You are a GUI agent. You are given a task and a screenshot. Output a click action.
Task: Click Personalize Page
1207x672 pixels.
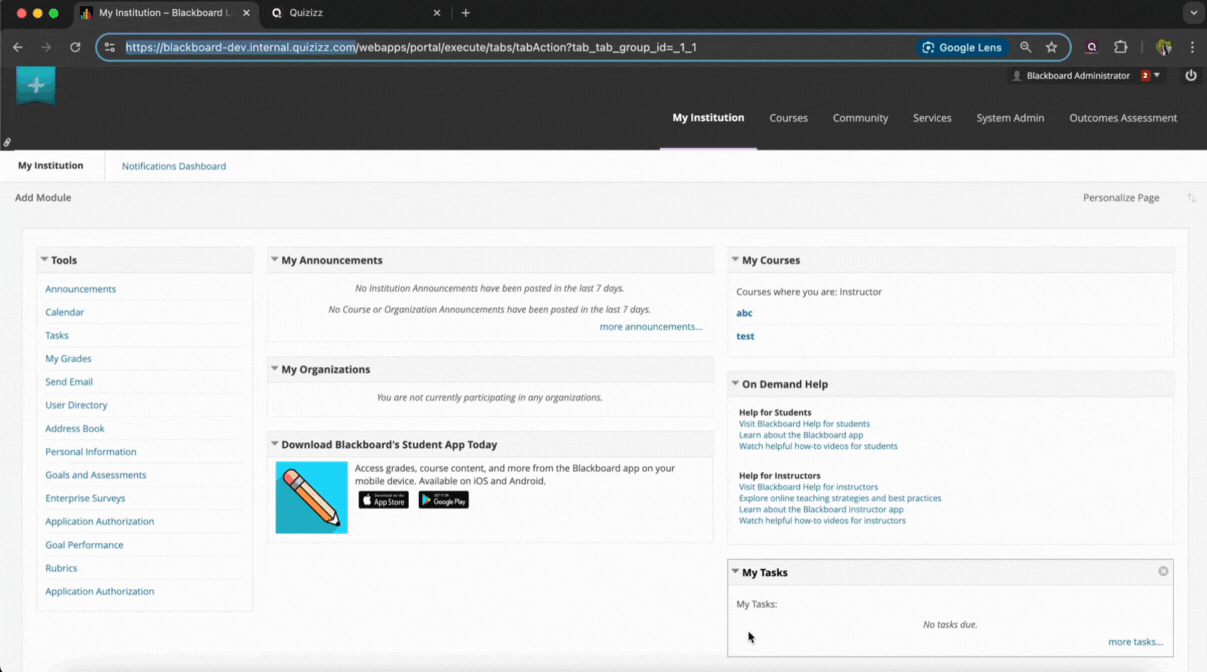point(1121,198)
